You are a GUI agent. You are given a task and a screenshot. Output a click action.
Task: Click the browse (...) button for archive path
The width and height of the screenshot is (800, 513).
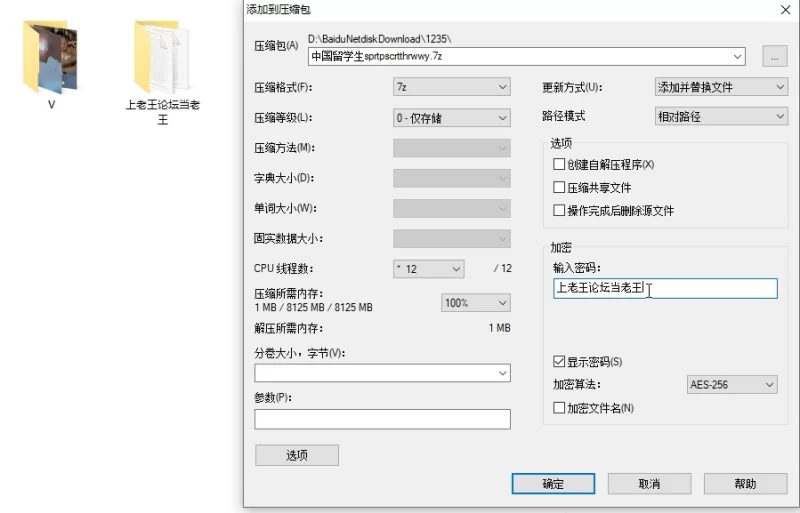[x=774, y=56]
